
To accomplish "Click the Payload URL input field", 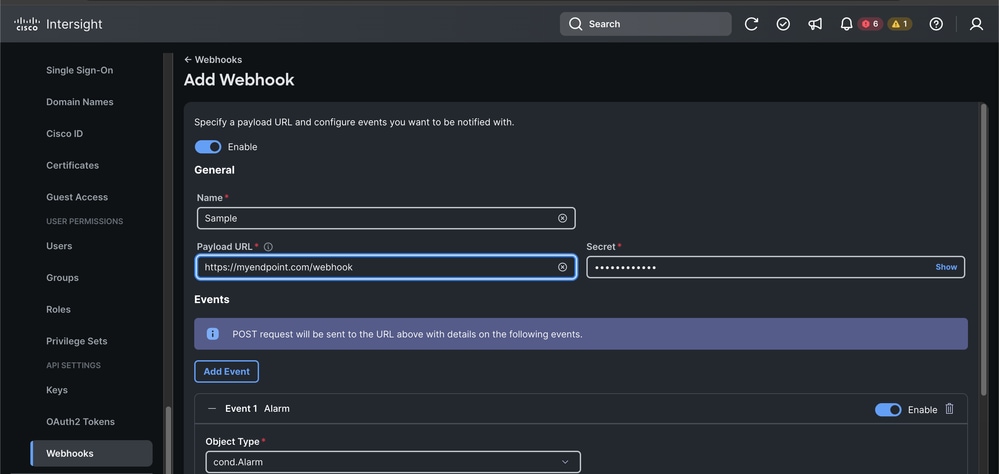I will 386,267.
